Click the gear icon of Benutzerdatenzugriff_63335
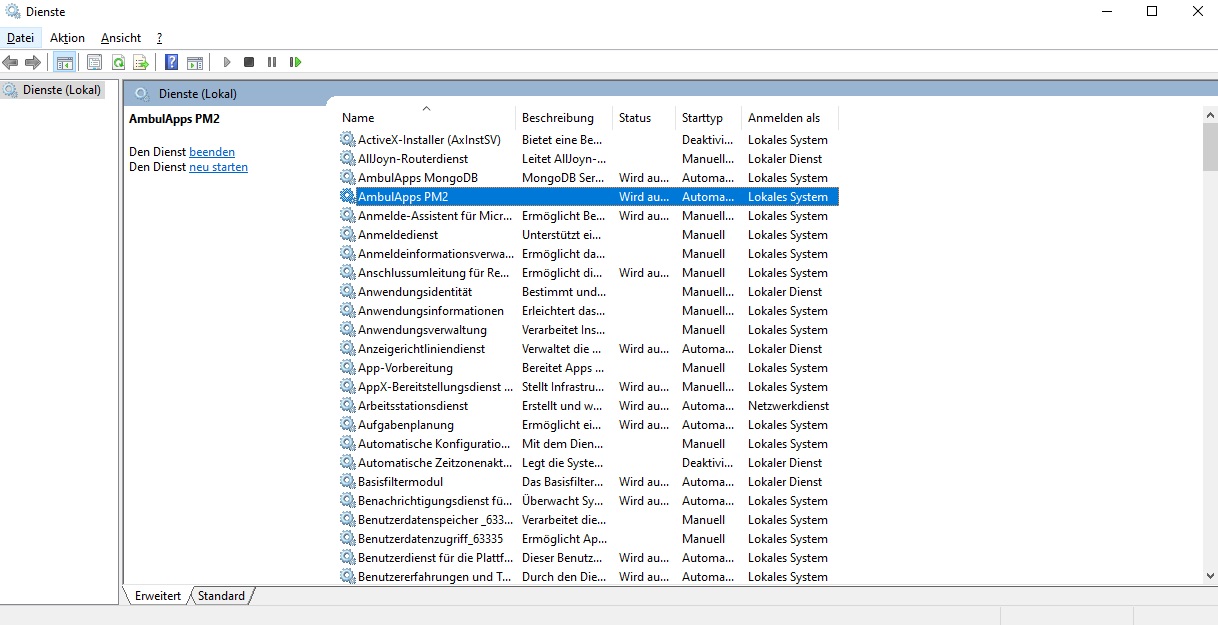Viewport: 1218px width, 625px height. [x=348, y=539]
